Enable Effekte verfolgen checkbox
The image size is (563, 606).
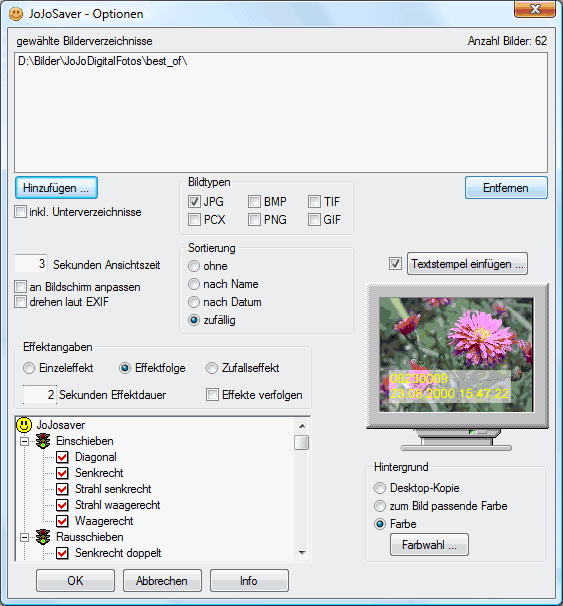tap(212, 395)
